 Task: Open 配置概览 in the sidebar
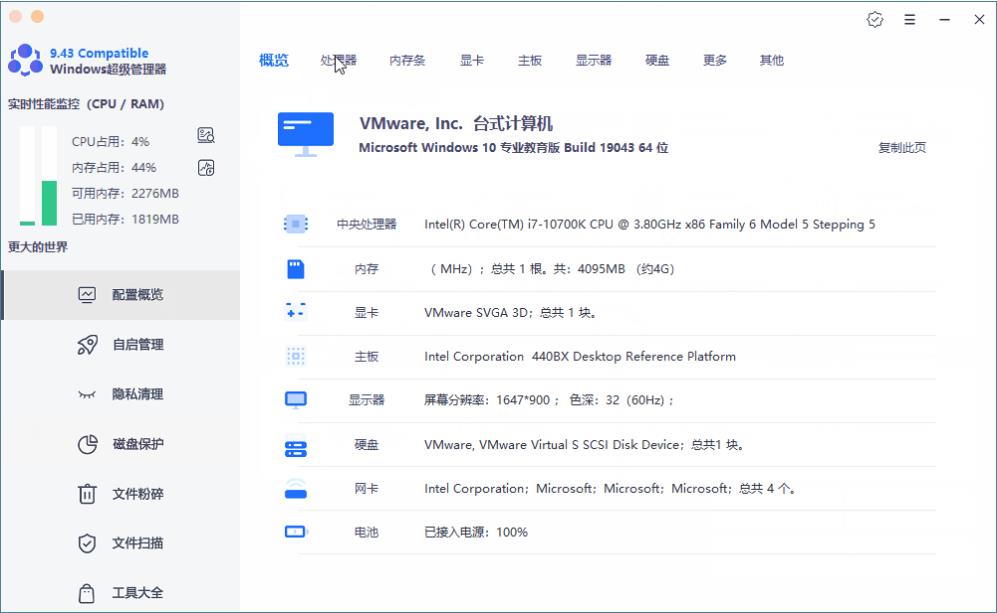[121, 294]
